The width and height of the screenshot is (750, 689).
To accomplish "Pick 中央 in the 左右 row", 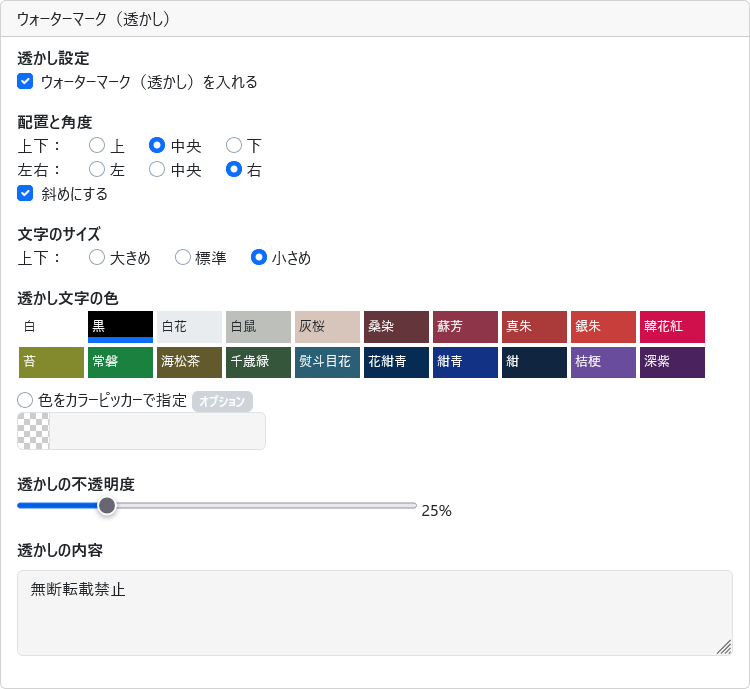I will click(x=157, y=170).
